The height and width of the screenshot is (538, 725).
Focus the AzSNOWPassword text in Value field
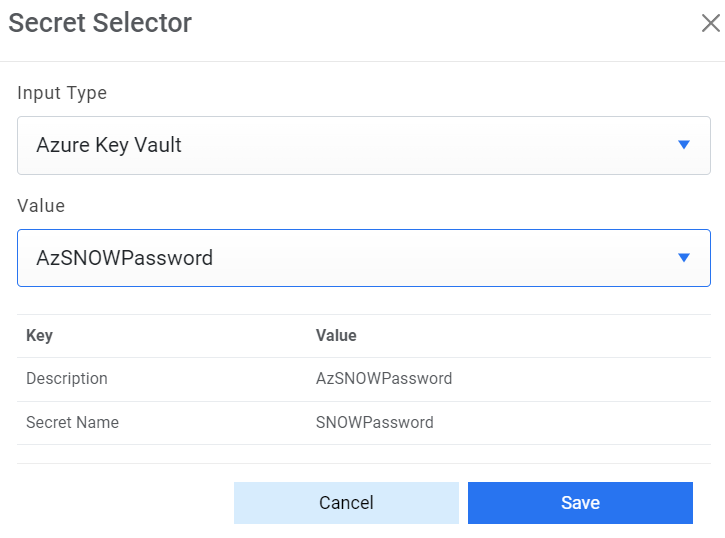pos(125,258)
